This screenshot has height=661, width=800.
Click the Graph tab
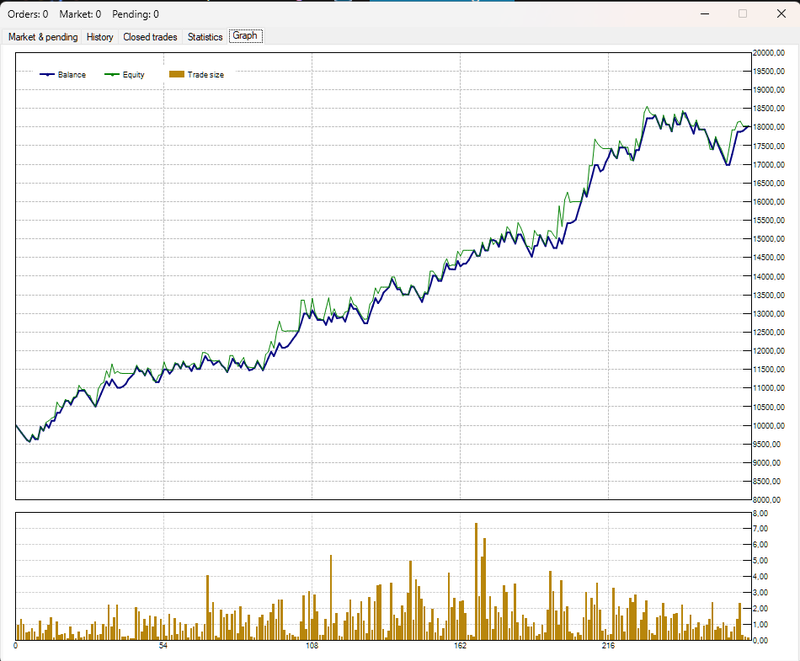coord(245,36)
